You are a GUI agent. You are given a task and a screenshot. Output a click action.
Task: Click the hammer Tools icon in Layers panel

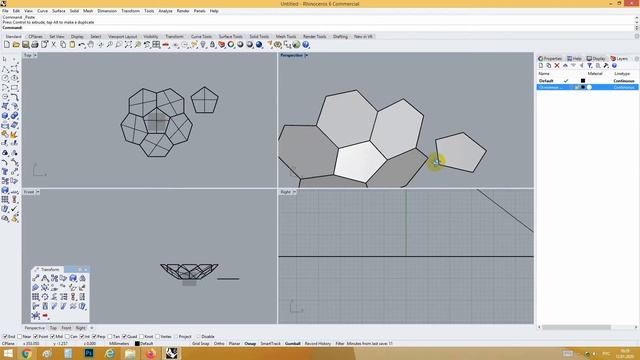(606, 66)
